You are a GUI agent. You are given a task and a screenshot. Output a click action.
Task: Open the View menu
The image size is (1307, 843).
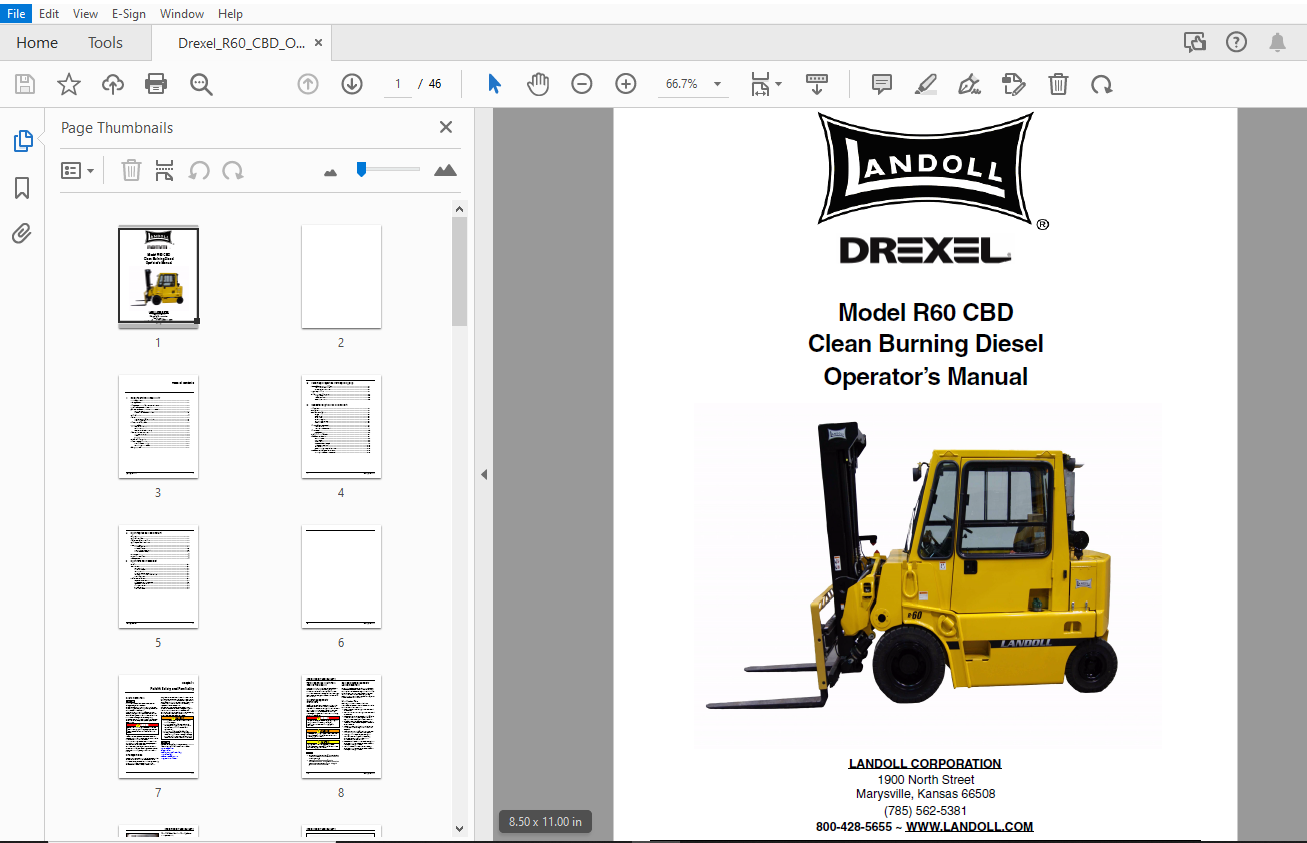point(85,13)
